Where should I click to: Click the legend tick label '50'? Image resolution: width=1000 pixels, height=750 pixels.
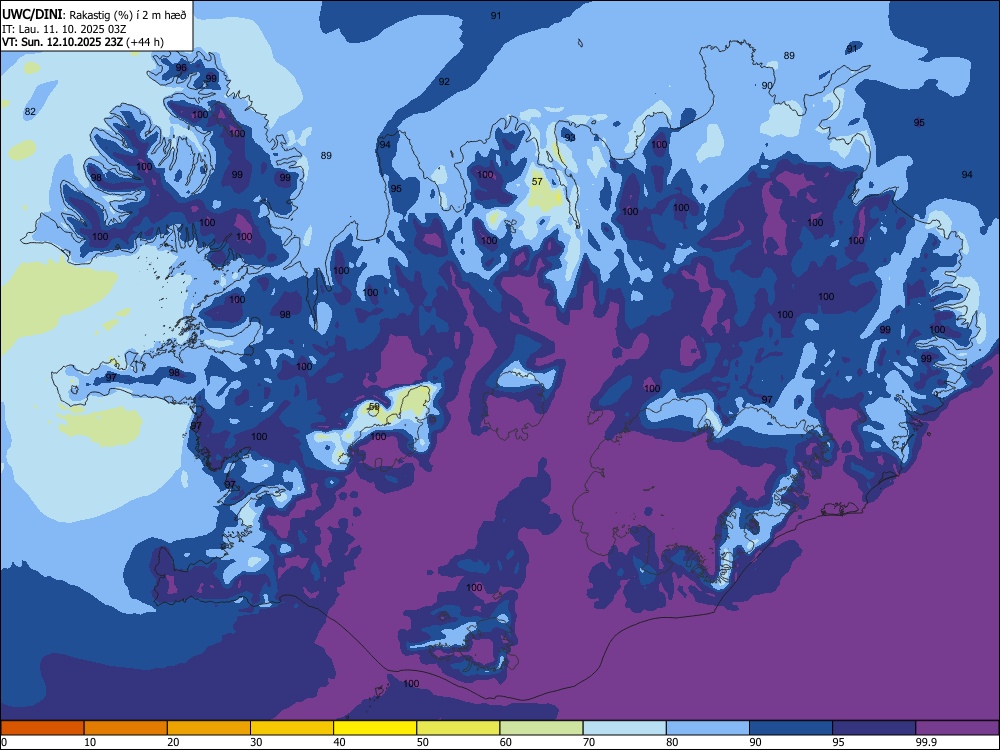click(423, 742)
